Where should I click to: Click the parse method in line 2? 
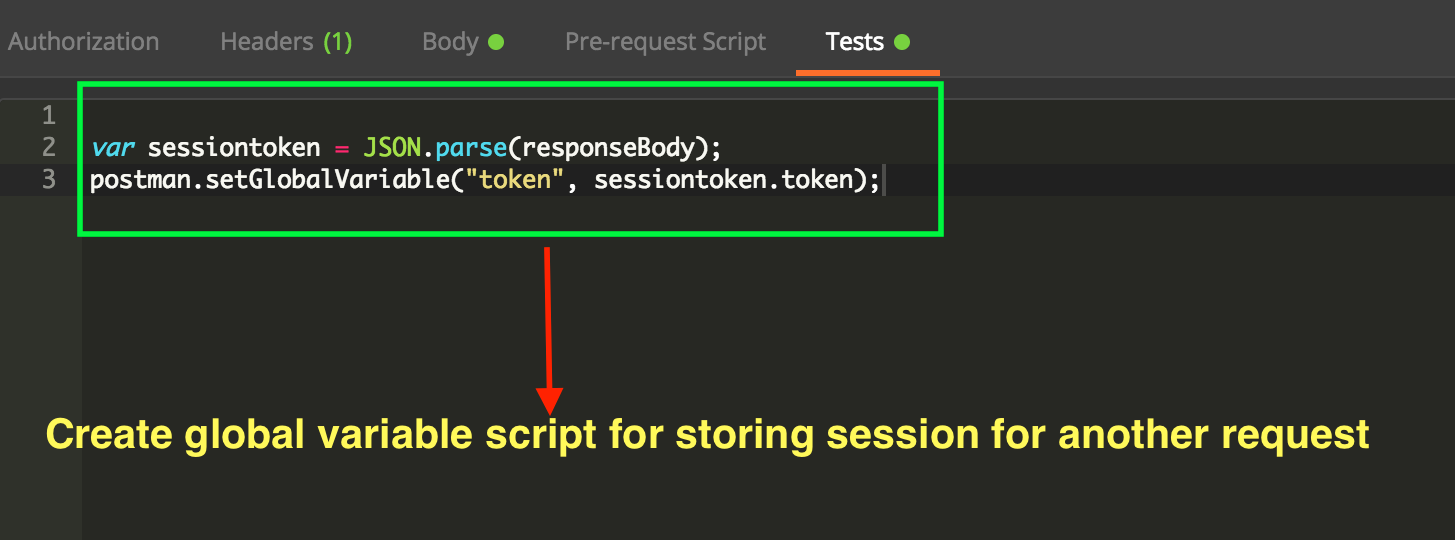[471, 148]
